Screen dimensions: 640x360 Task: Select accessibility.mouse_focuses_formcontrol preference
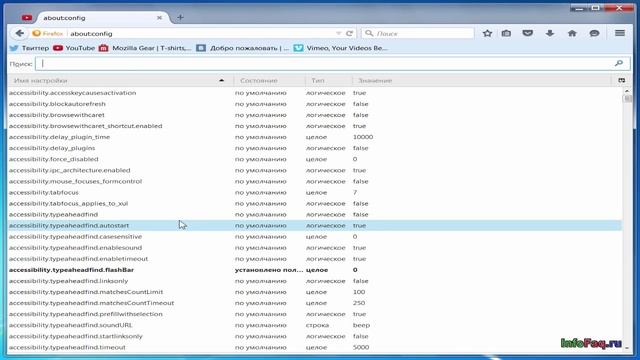point(315,181)
